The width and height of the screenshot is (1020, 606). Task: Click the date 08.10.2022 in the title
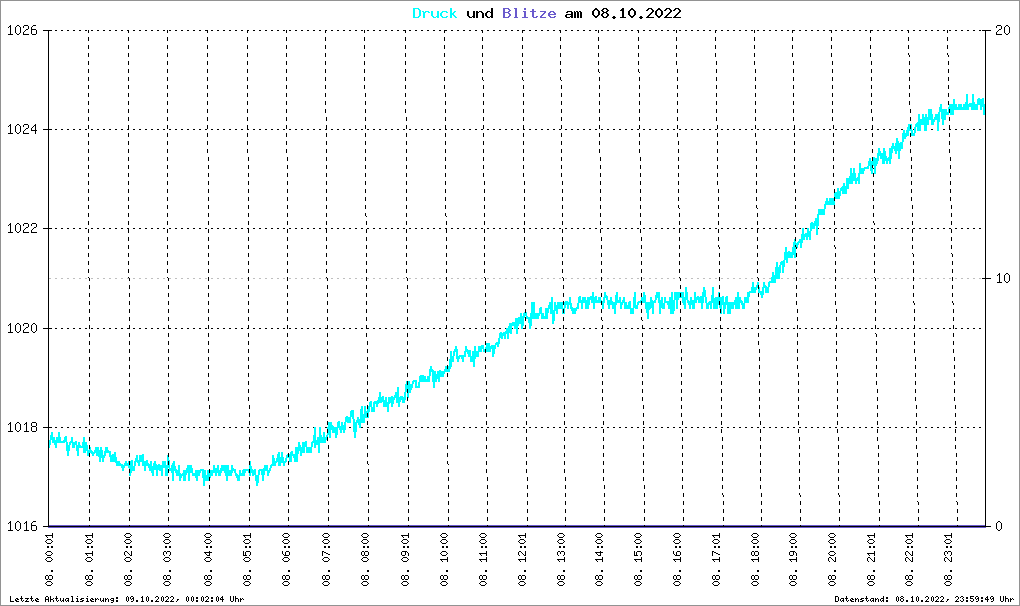pyautogui.click(x=636, y=13)
